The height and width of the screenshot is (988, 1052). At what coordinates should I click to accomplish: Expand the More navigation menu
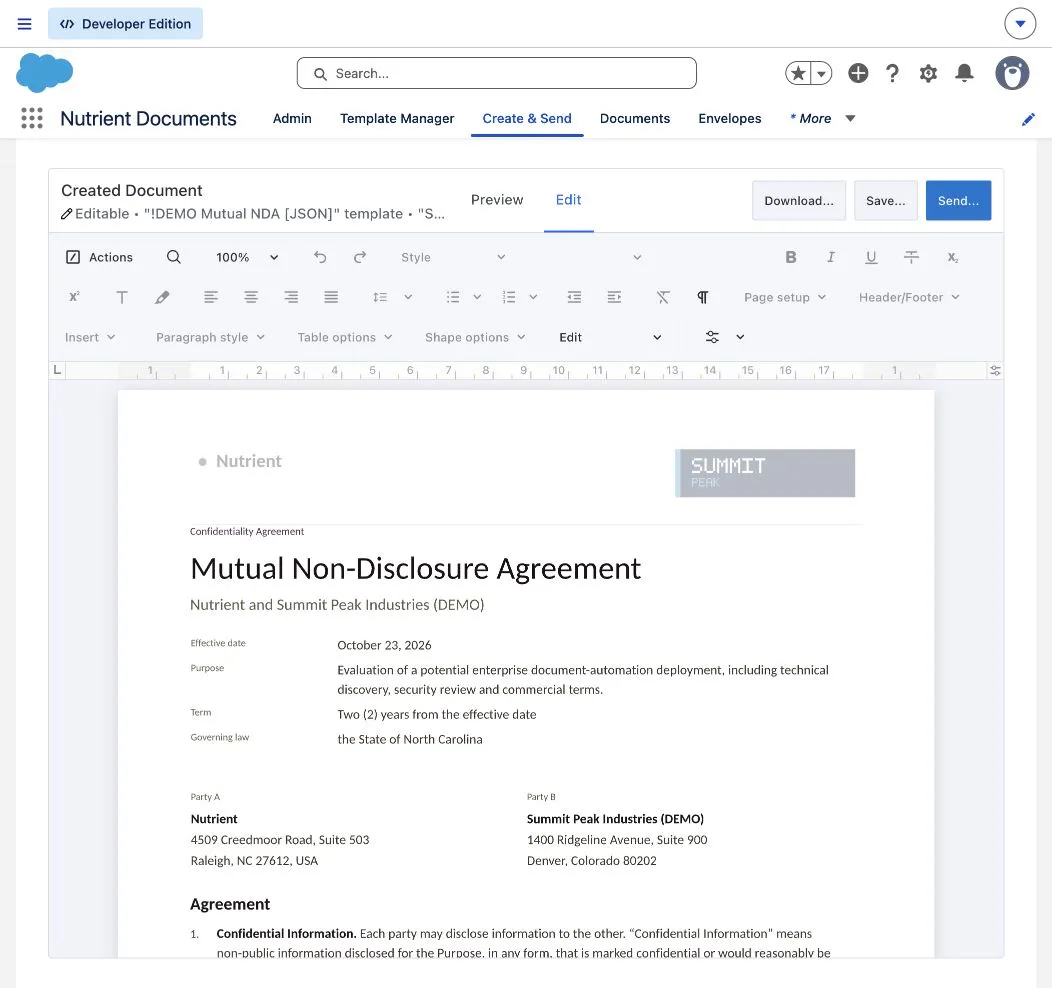click(x=823, y=119)
